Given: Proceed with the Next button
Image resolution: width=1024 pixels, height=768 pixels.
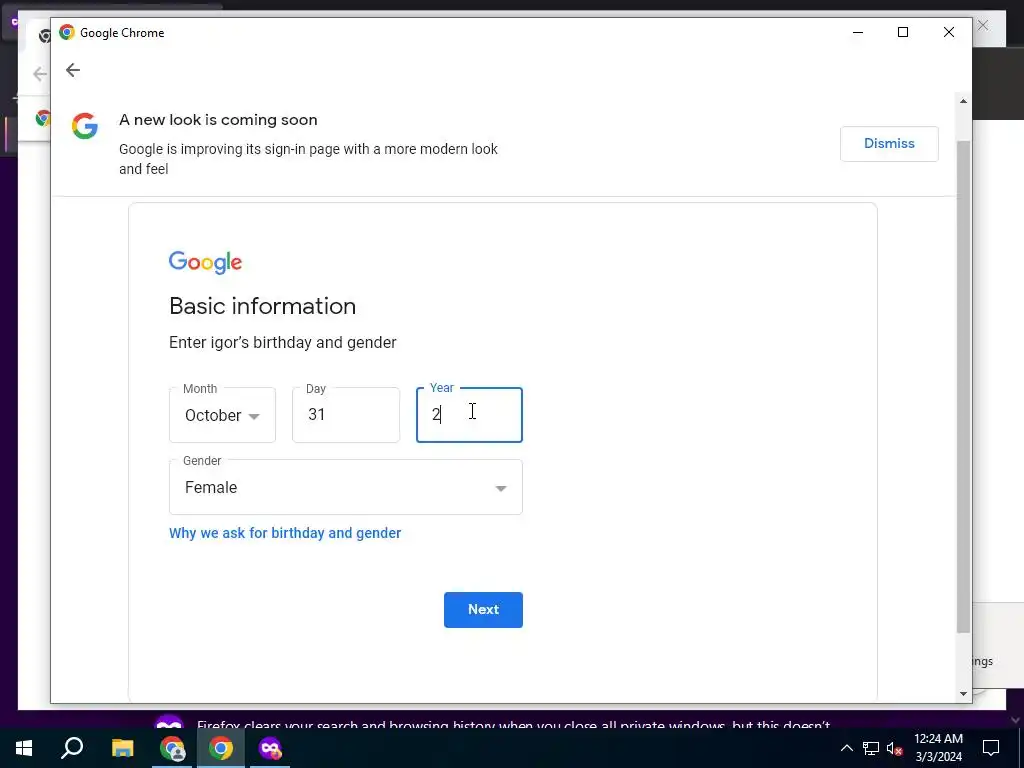Looking at the screenshot, I should (483, 609).
